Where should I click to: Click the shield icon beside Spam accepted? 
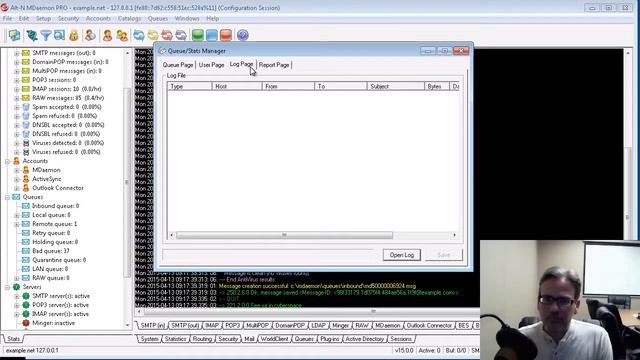coord(26,107)
